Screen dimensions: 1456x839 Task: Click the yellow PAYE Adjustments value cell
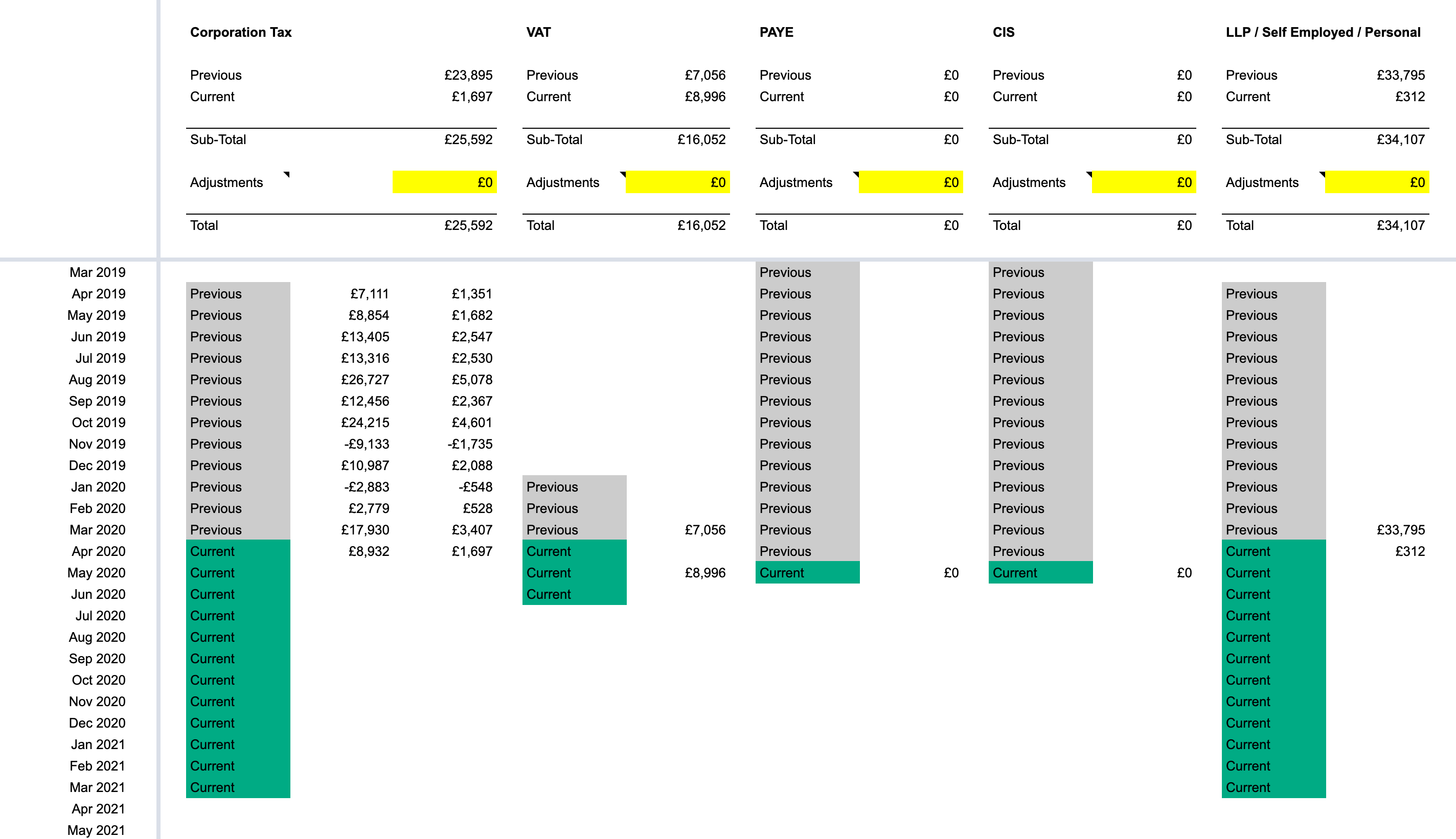911,182
